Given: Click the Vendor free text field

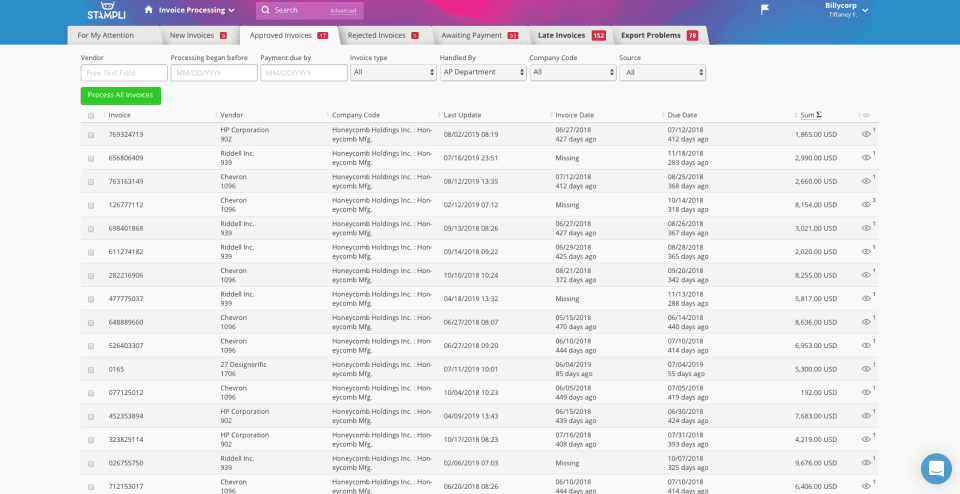Looking at the screenshot, I should click(124, 73).
